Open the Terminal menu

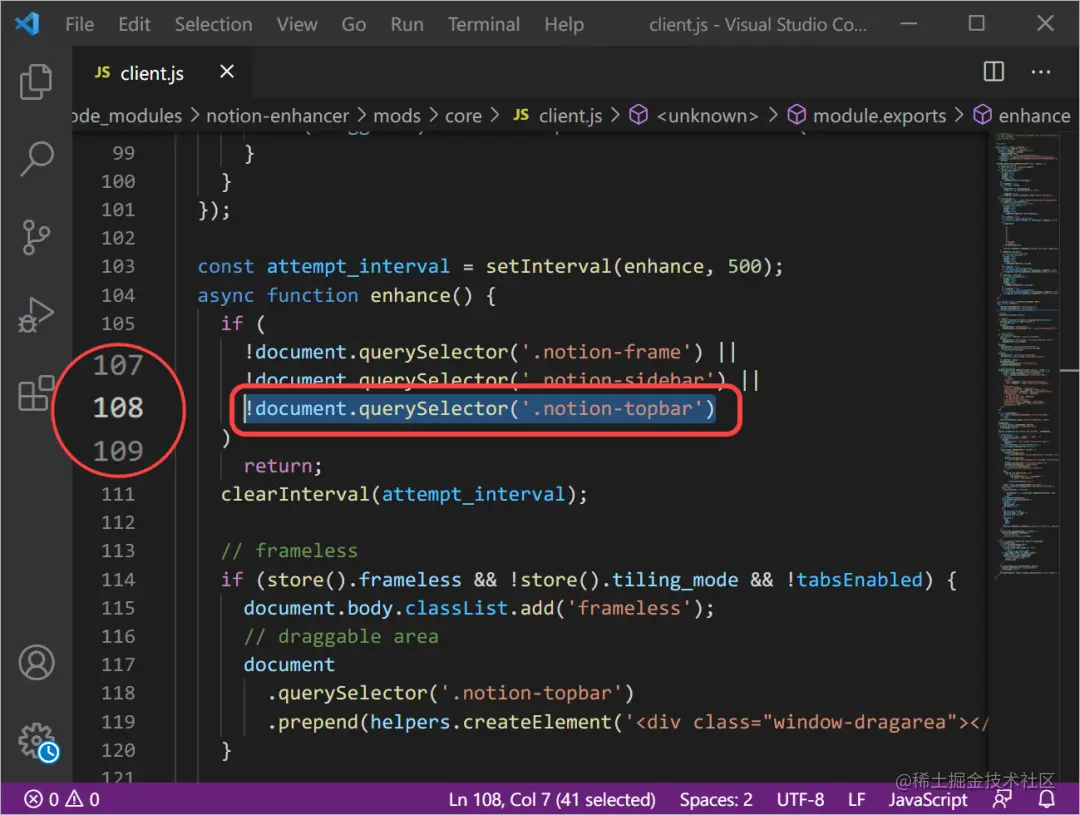click(484, 25)
